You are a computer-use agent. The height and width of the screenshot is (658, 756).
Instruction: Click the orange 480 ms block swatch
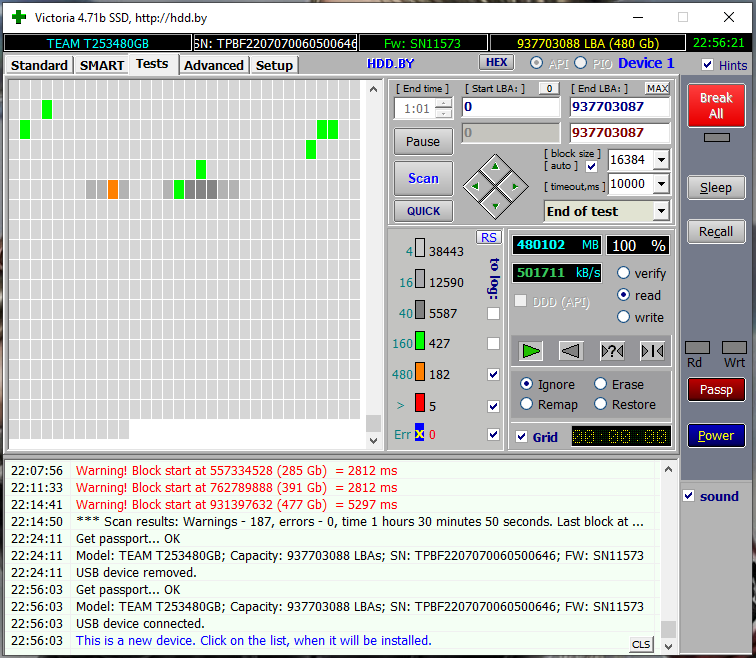pos(419,372)
